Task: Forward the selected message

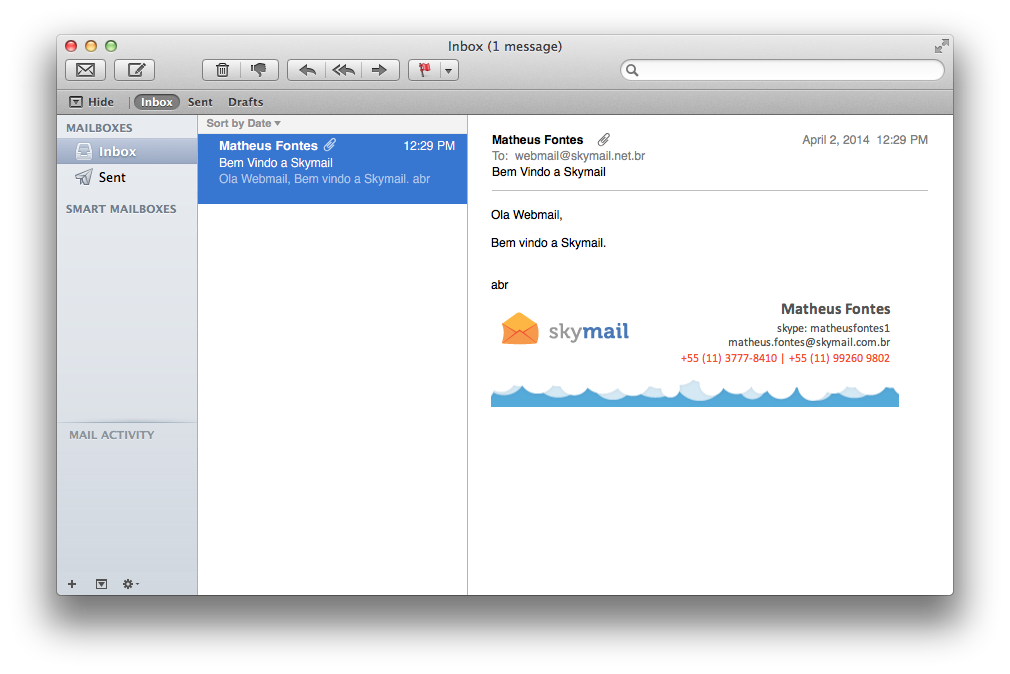Action: point(379,70)
